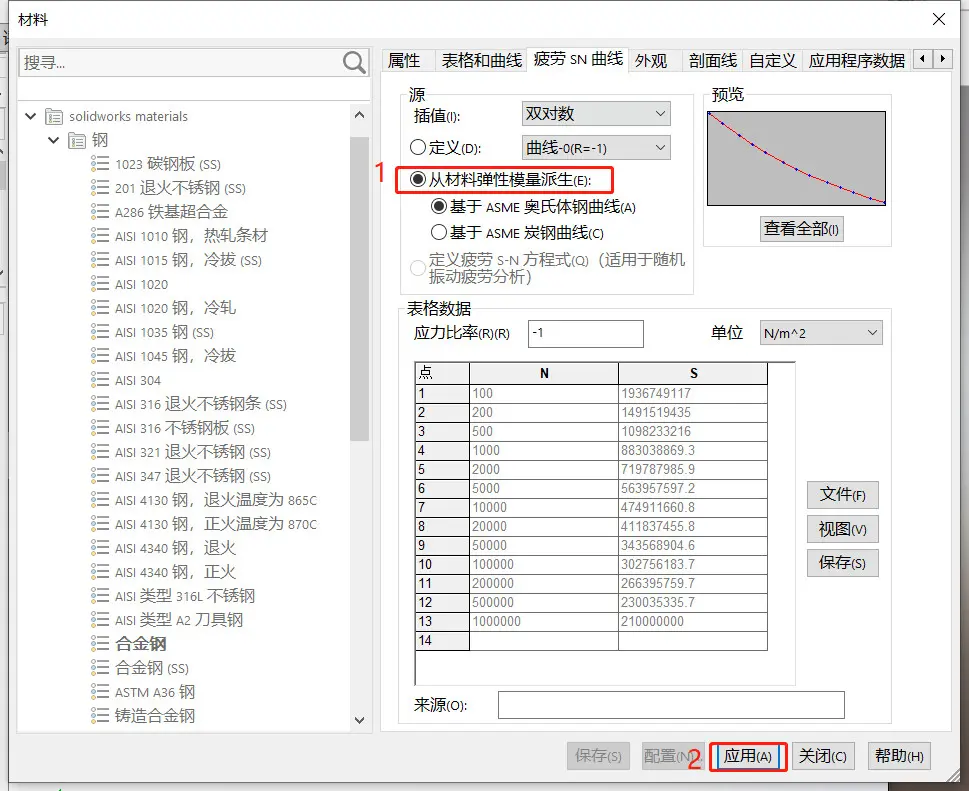The width and height of the screenshot is (969, 791).
Task: Click the 应力比率 input field
Action: [x=586, y=334]
